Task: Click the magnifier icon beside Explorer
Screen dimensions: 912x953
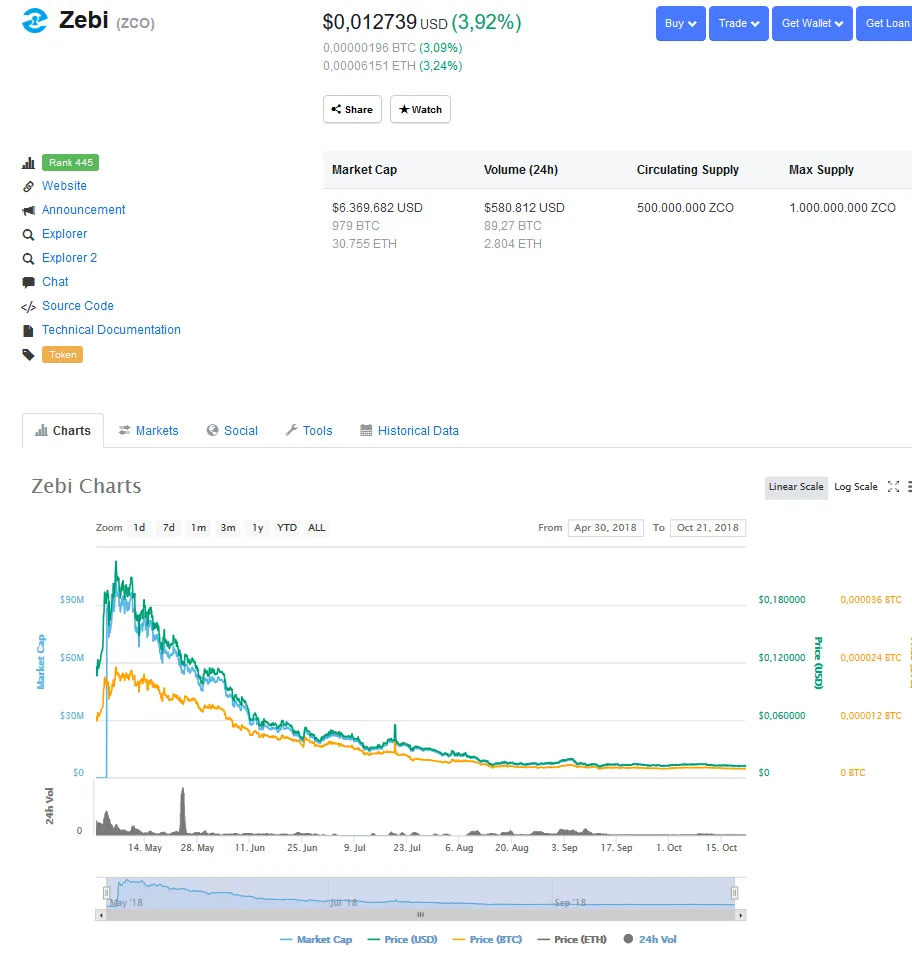Action: [x=28, y=235]
